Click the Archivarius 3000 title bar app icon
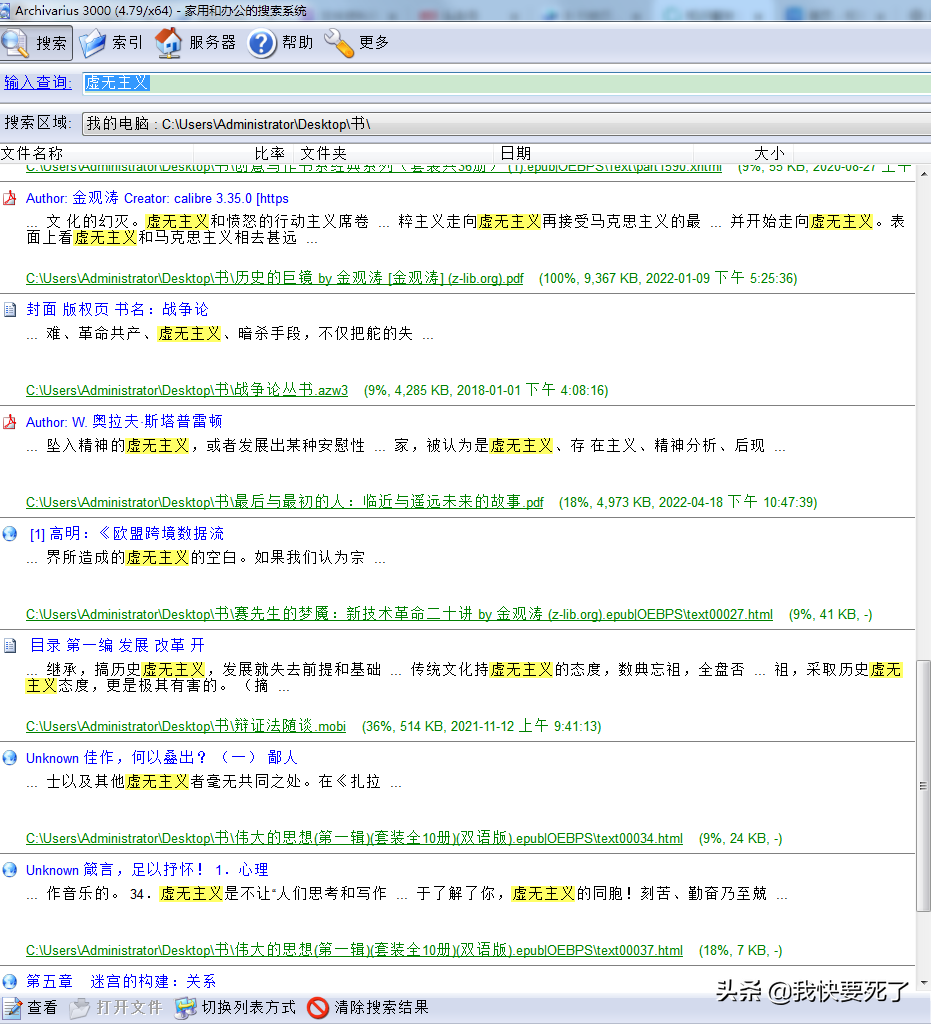The width and height of the screenshot is (931, 1024). [x=6, y=10]
